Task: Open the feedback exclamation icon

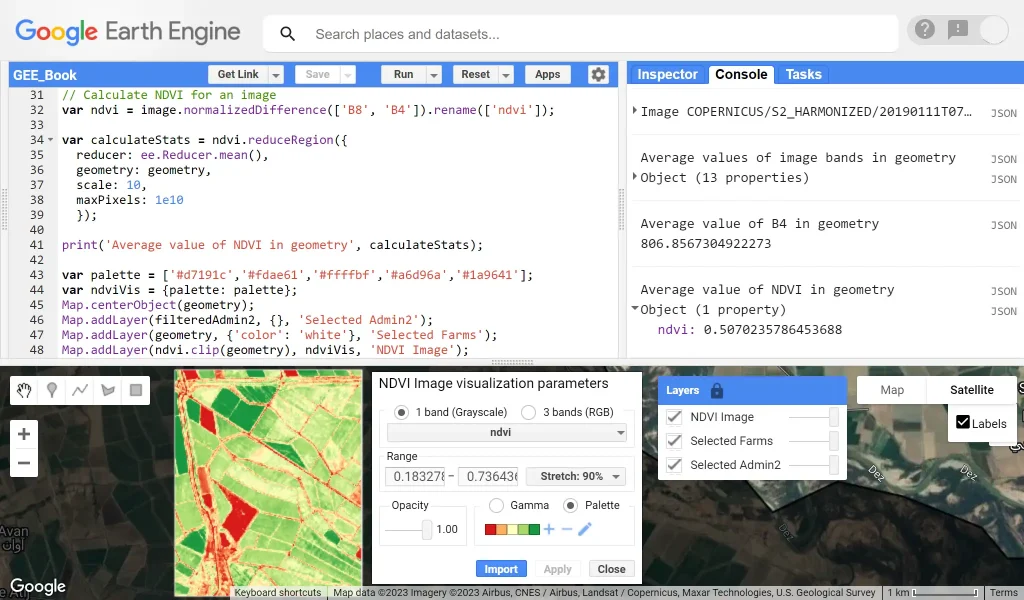Action: tap(957, 29)
